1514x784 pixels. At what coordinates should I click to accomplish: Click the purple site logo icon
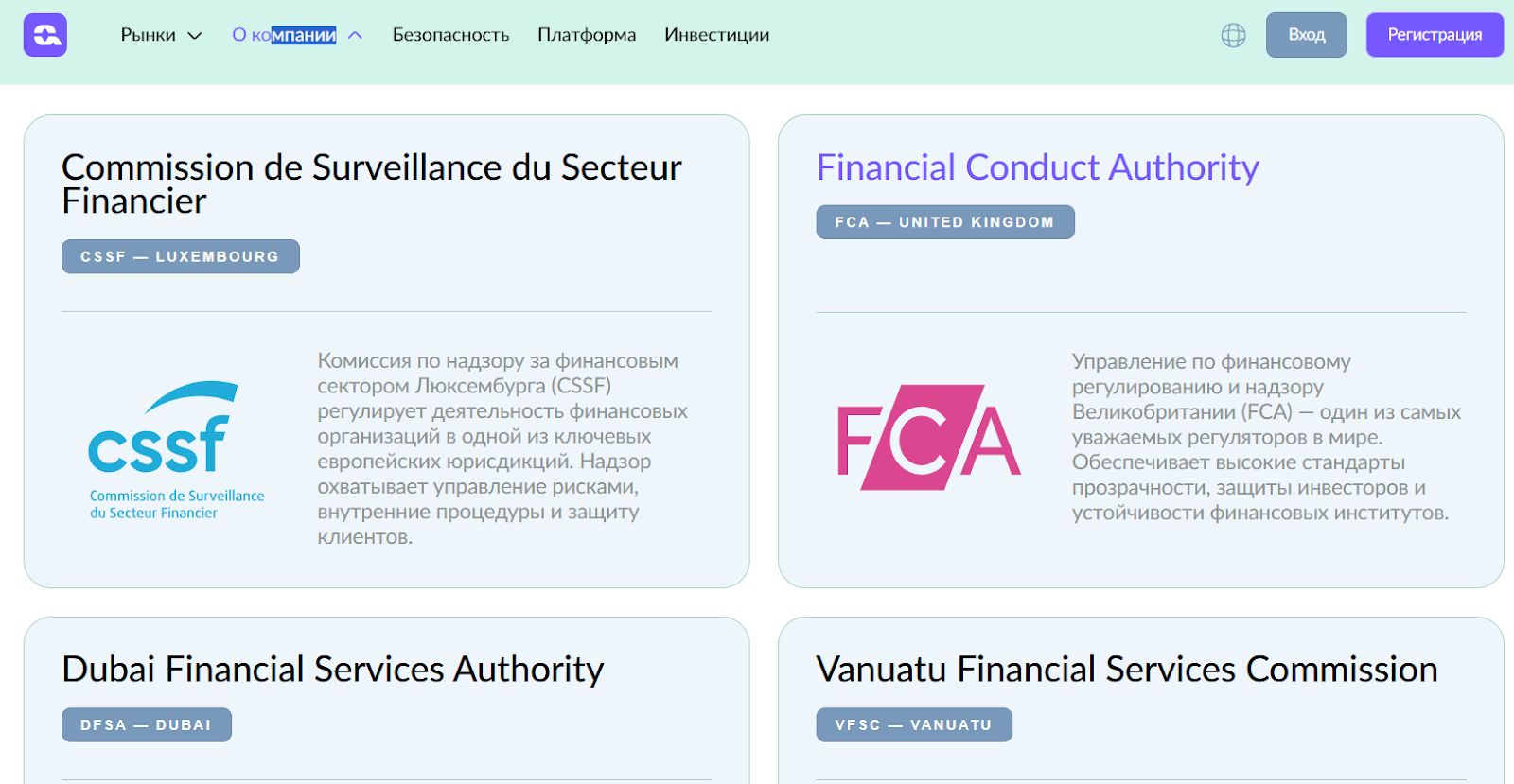tap(45, 35)
